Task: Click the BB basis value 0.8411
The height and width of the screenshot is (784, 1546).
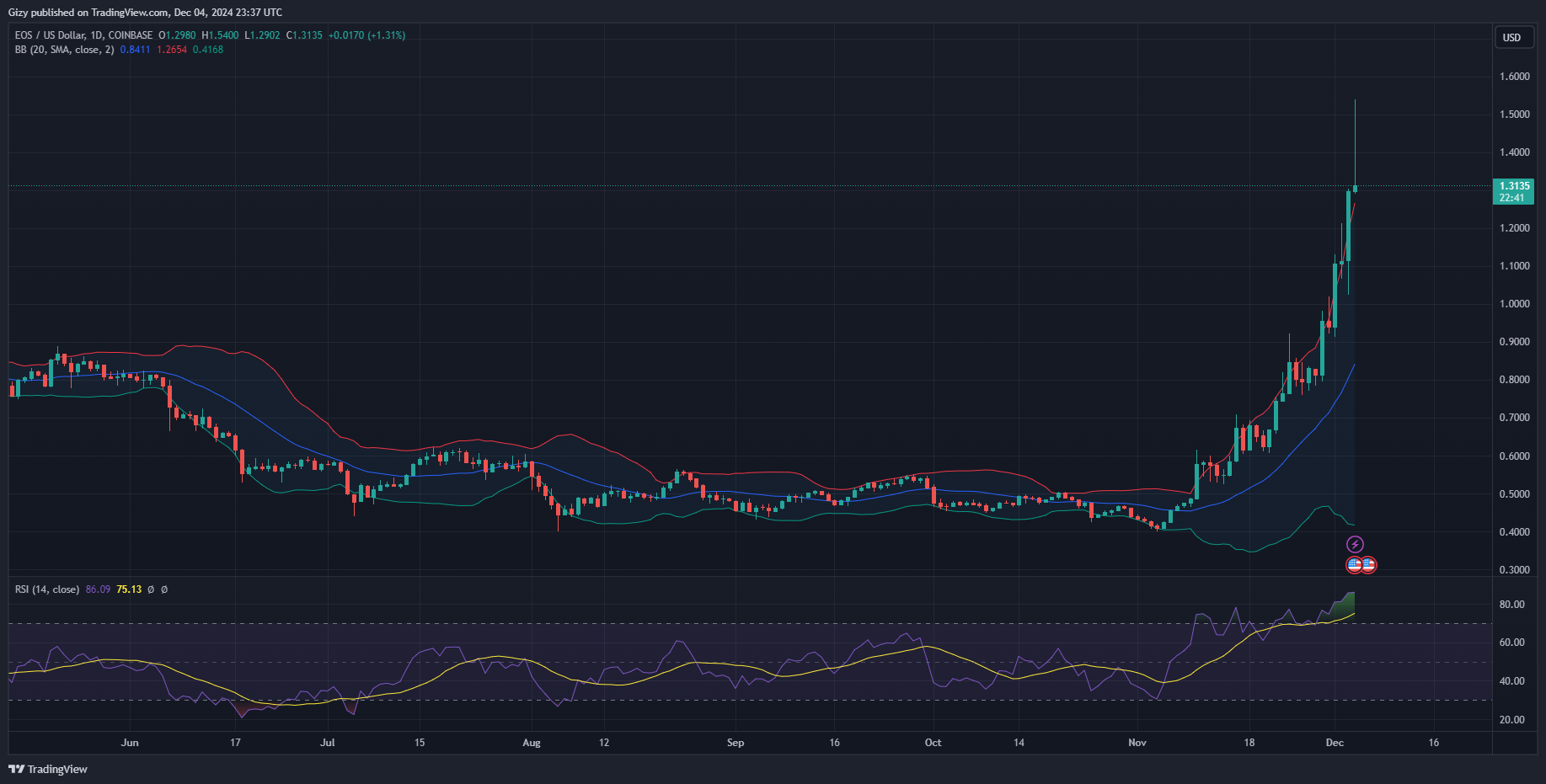Action: click(135, 50)
